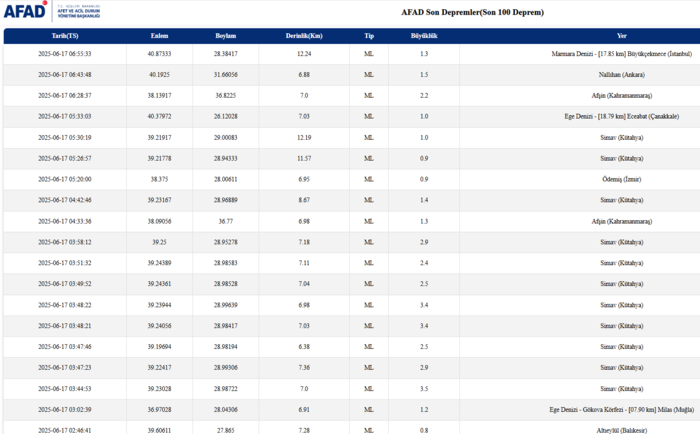Select the longitude value 26.12028
This screenshot has height=434, width=700.
pos(225,116)
